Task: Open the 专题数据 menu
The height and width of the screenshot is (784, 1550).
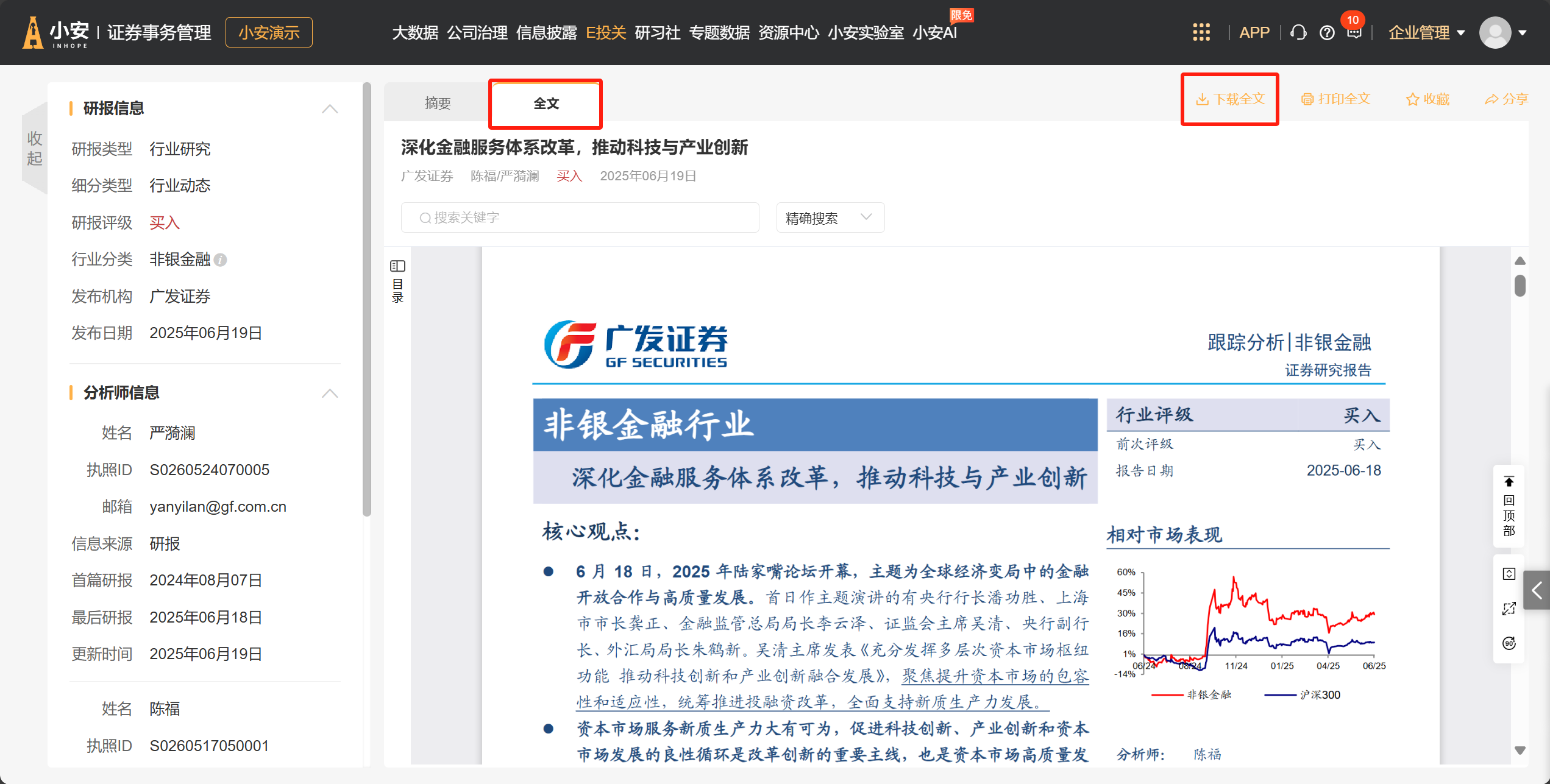Action: tap(719, 32)
